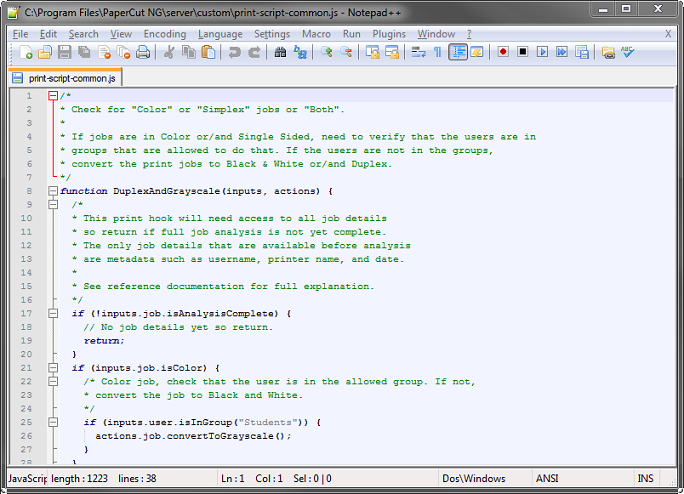The image size is (684, 494).
Task: Click the folder plugin icon before spell check
Action: click(x=608, y=52)
